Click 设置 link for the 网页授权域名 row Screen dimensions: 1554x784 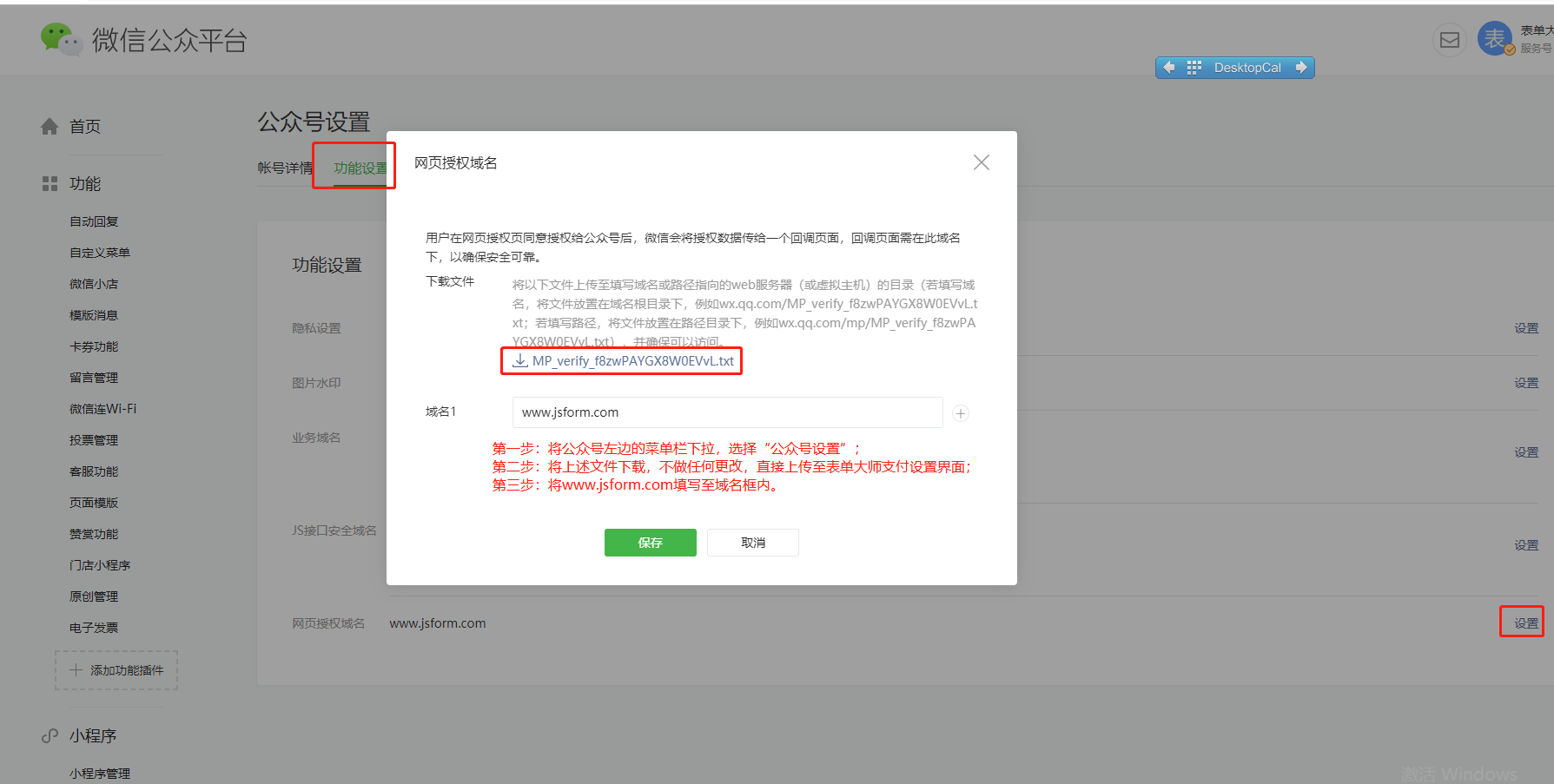tap(1526, 623)
